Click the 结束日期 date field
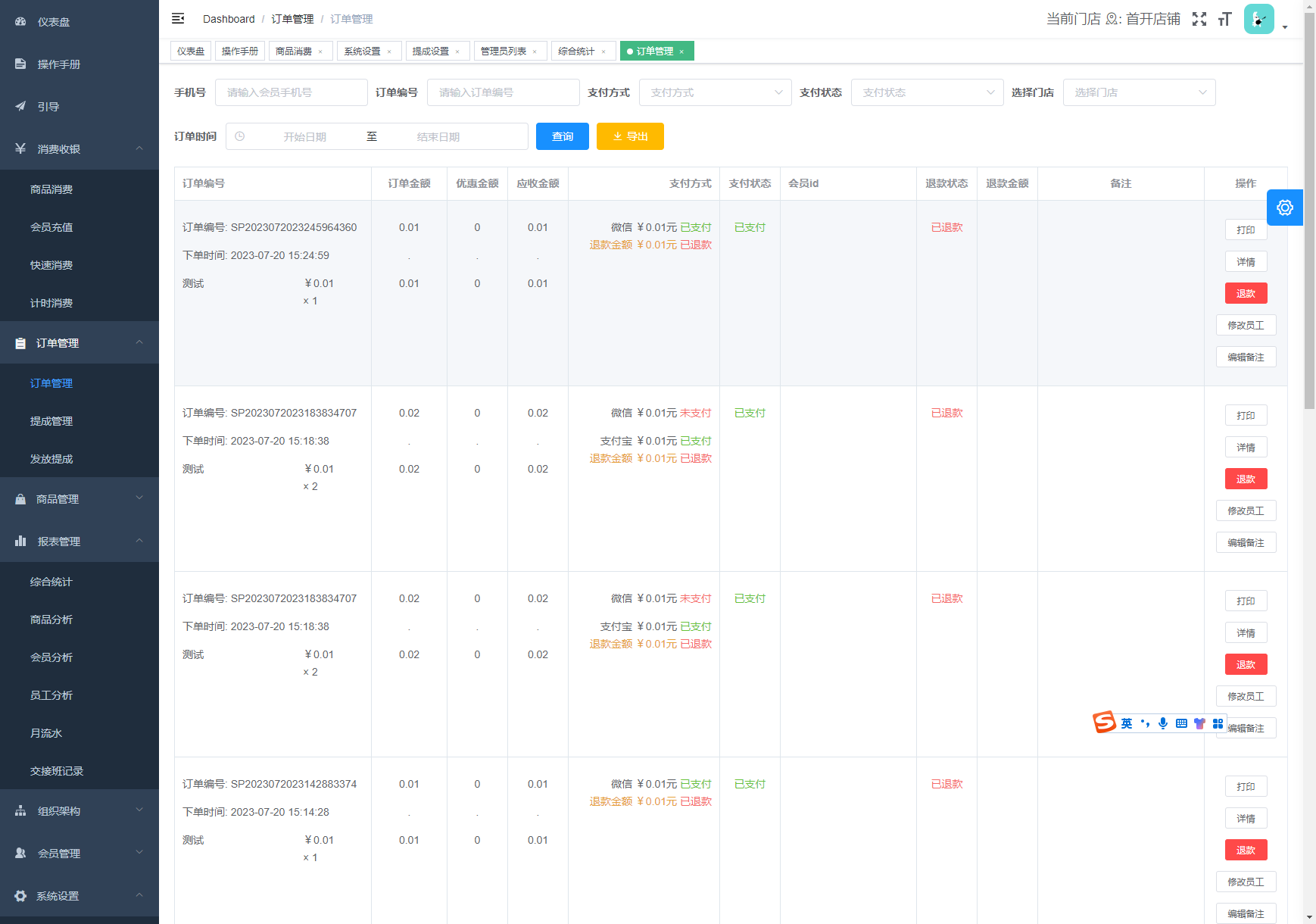The image size is (1316, 924). (438, 137)
